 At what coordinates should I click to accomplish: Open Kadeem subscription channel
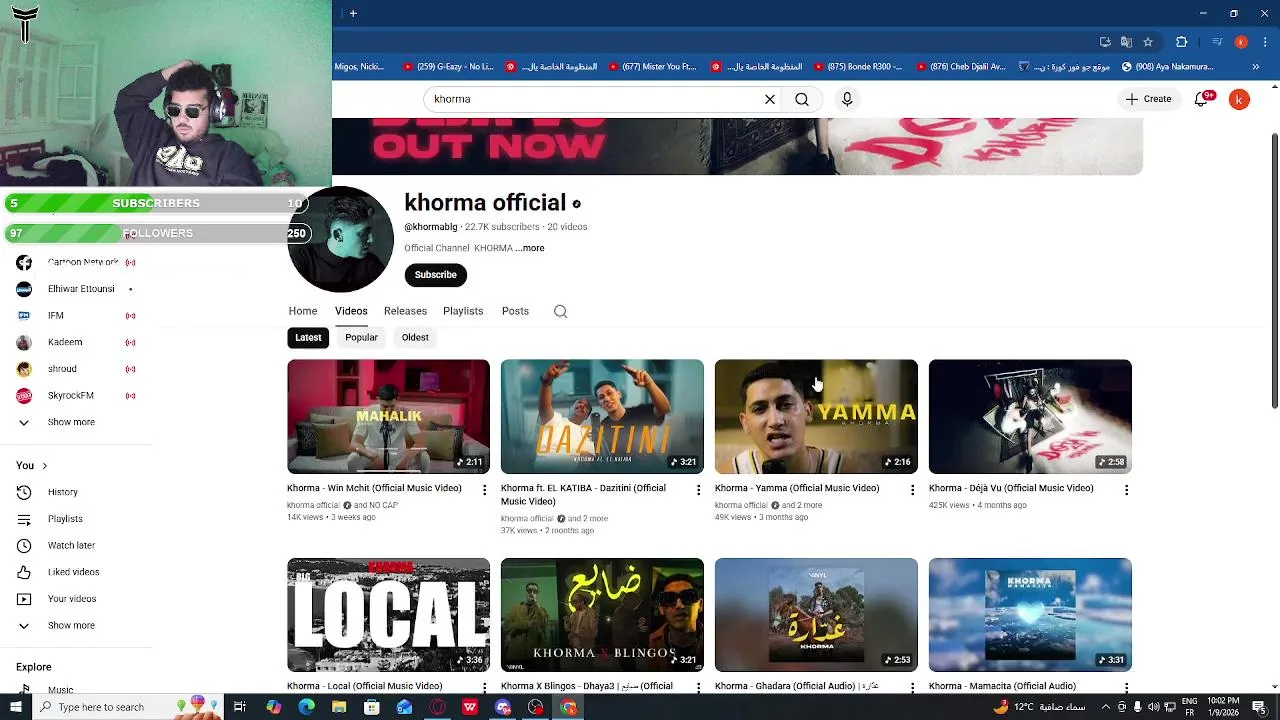[x=76, y=342]
